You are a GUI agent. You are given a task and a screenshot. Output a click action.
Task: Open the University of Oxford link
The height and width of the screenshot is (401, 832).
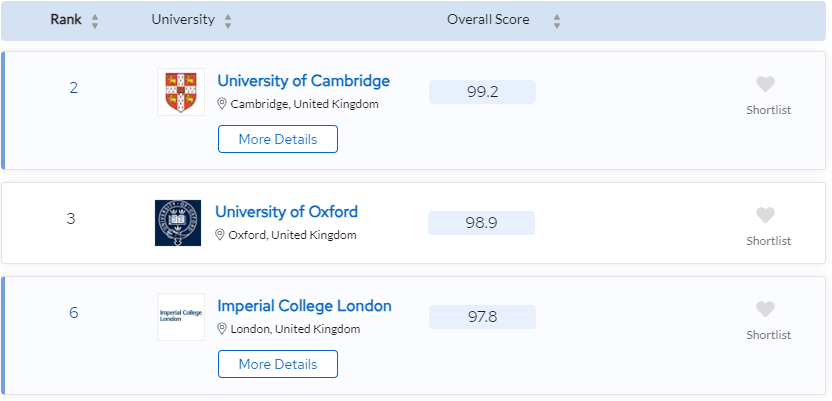click(x=286, y=212)
